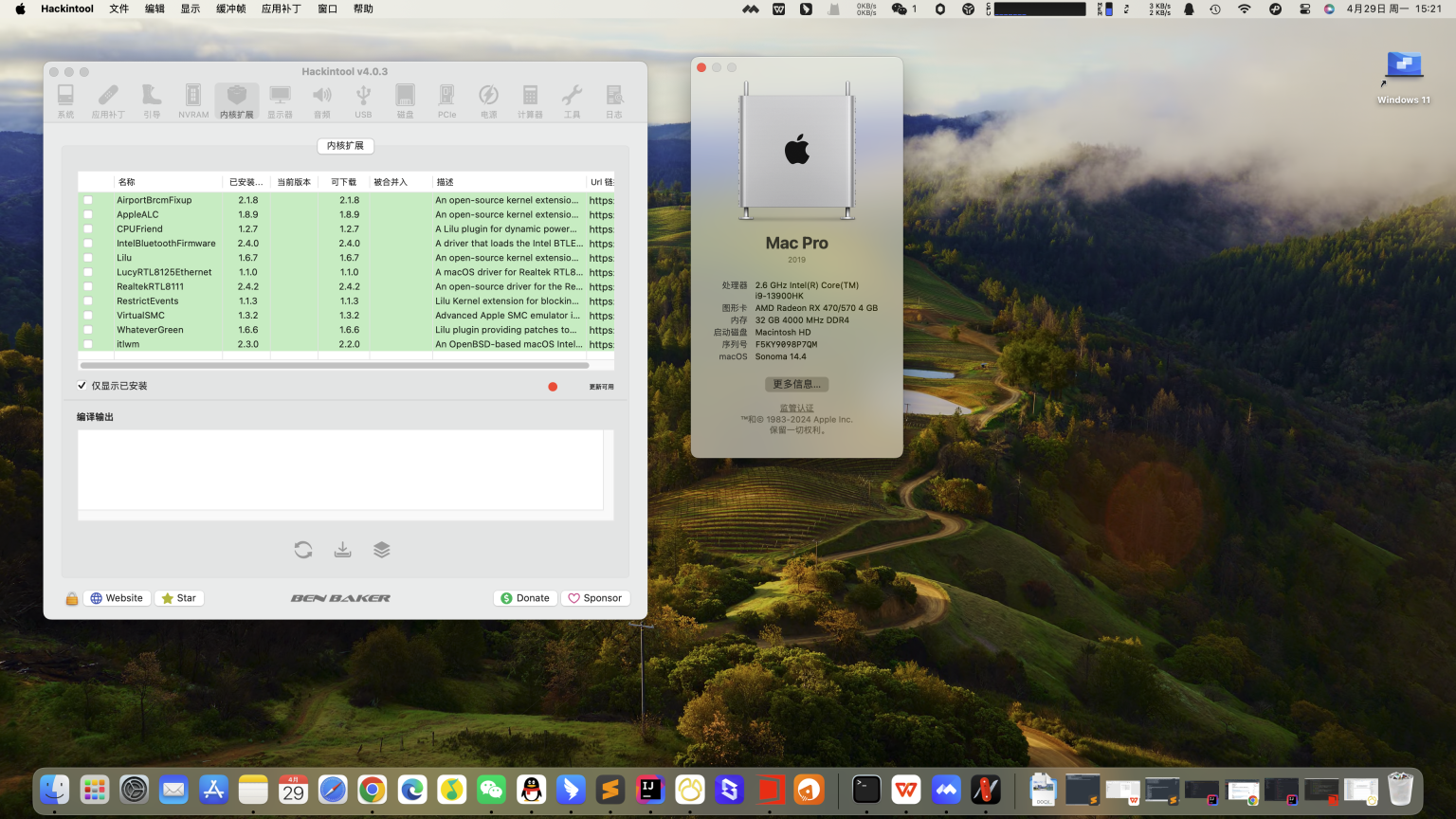The height and width of the screenshot is (819, 1456).
Task: Click the stacked layers compile icon
Action: [382, 549]
